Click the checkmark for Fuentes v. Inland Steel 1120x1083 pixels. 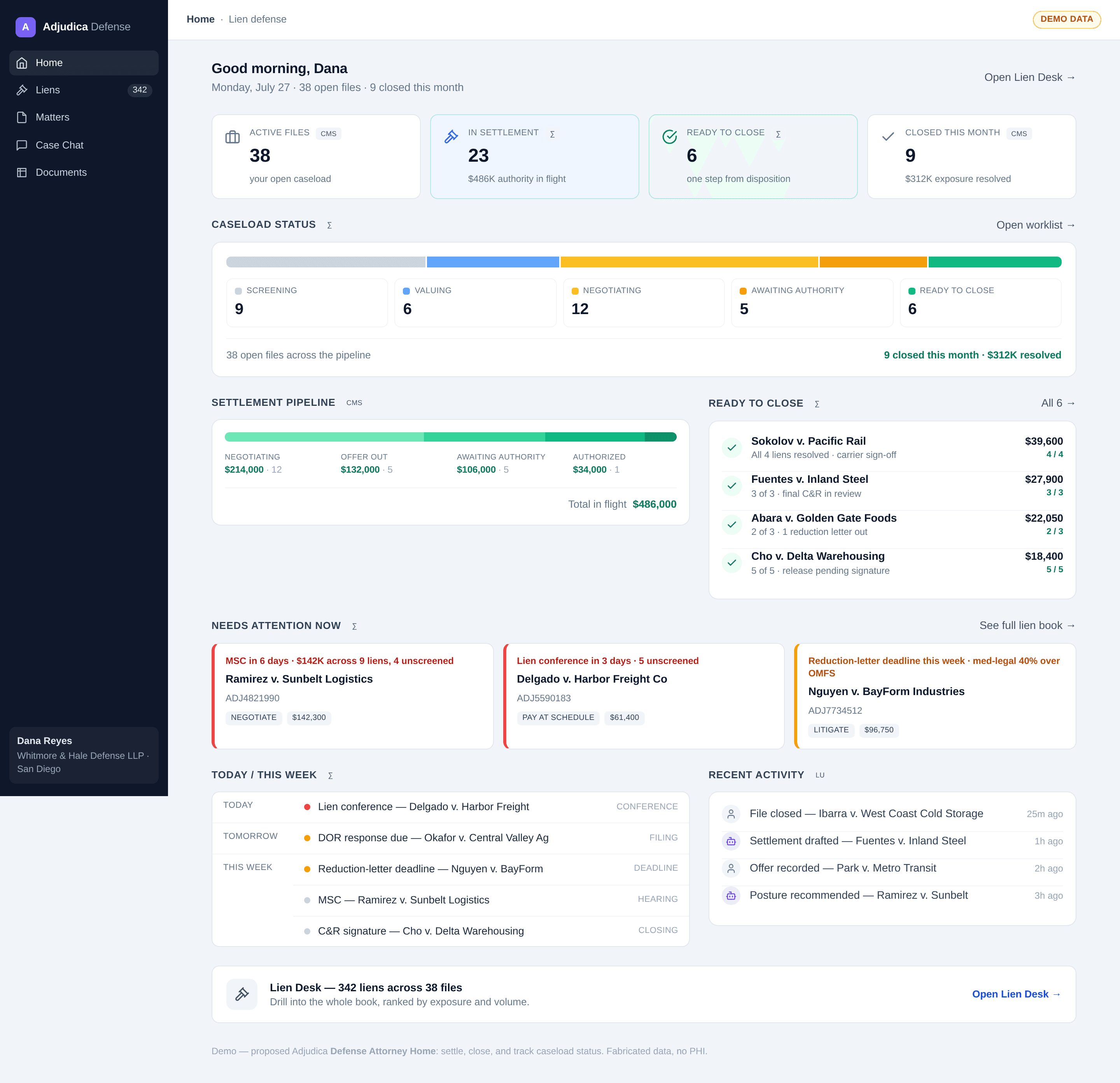(x=731, y=486)
